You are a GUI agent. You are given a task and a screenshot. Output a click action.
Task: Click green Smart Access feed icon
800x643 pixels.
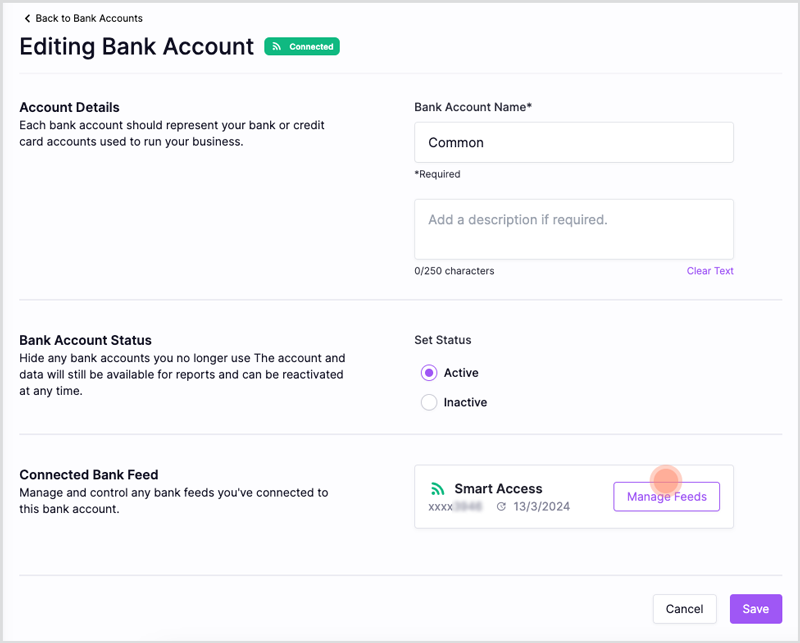pos(437,489)
